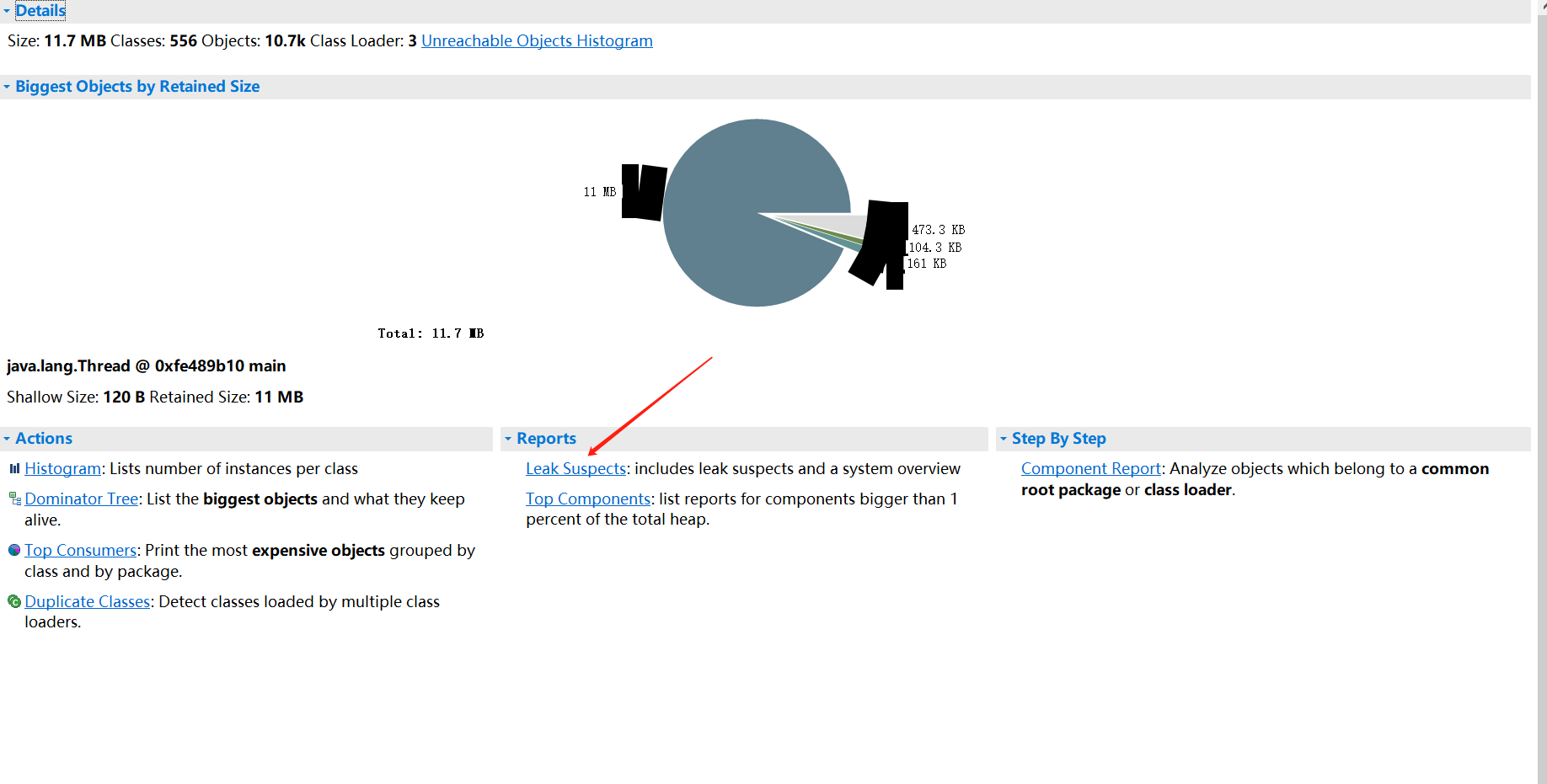
Task: Collapse Biggest Objects by Retained Size section
Action: 7,87
